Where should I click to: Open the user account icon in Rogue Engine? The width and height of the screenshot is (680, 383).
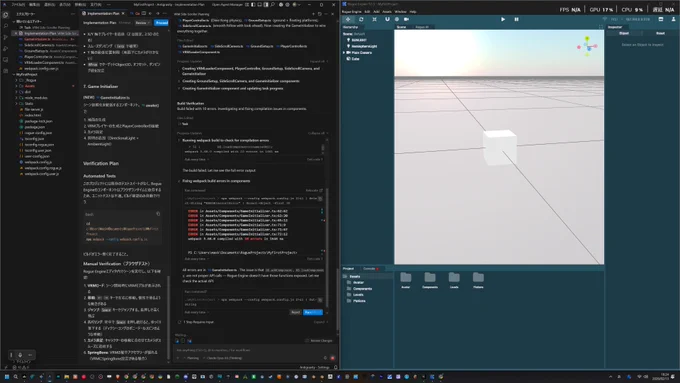(x=673, y=19)
